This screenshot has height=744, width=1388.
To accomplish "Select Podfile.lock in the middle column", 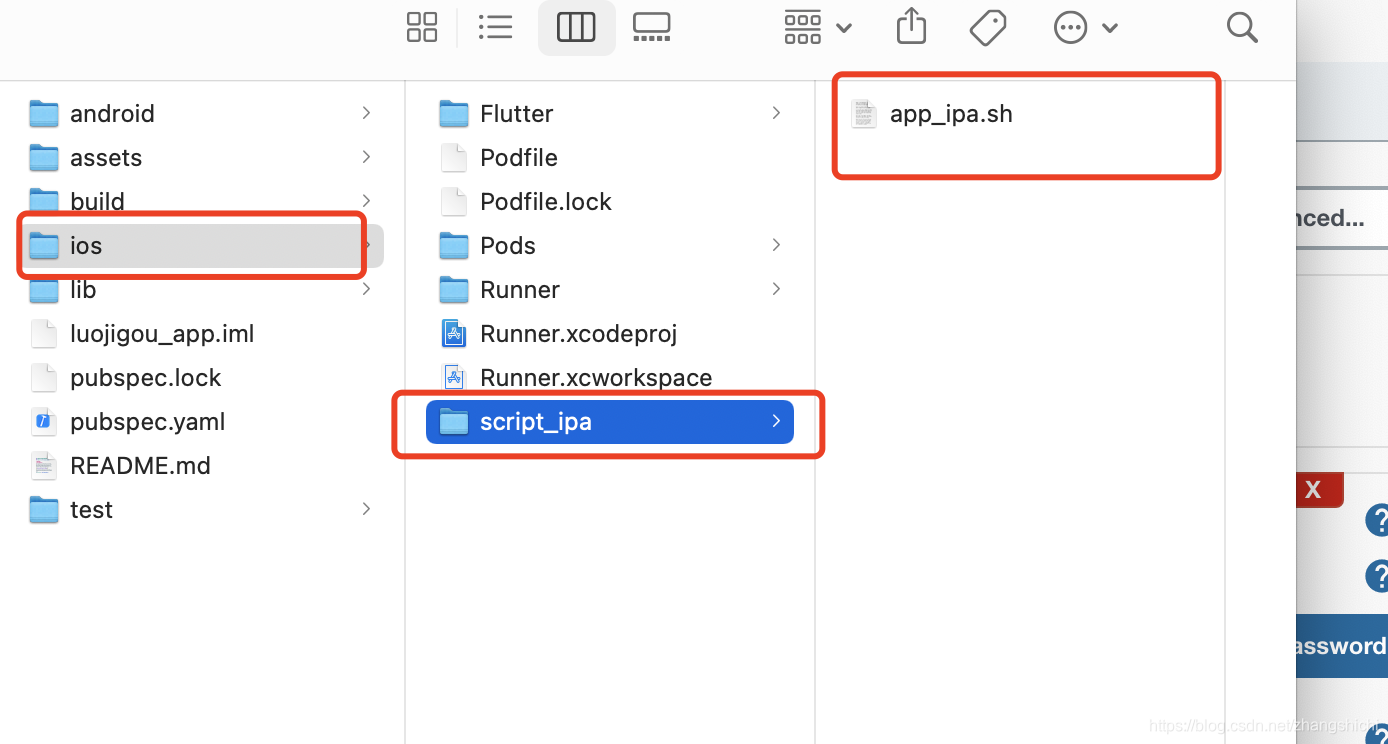I will pyautogui.click(x=545, y=201).
